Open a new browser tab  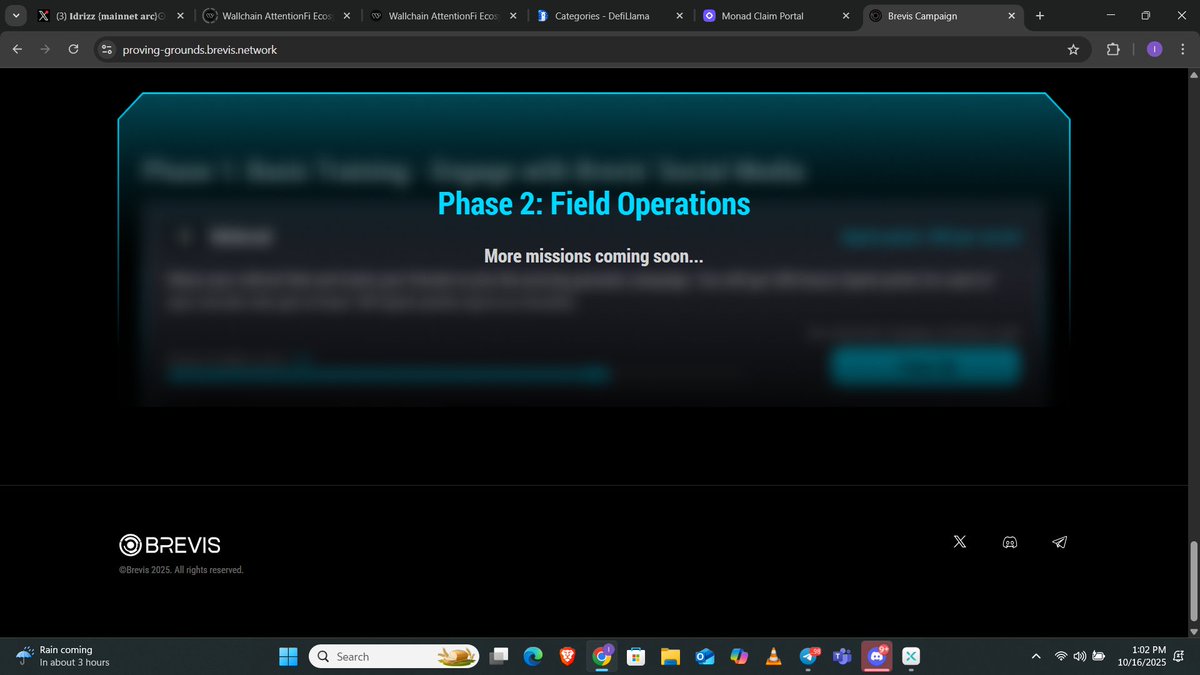pyautogui.click(x=1040, y=16)
